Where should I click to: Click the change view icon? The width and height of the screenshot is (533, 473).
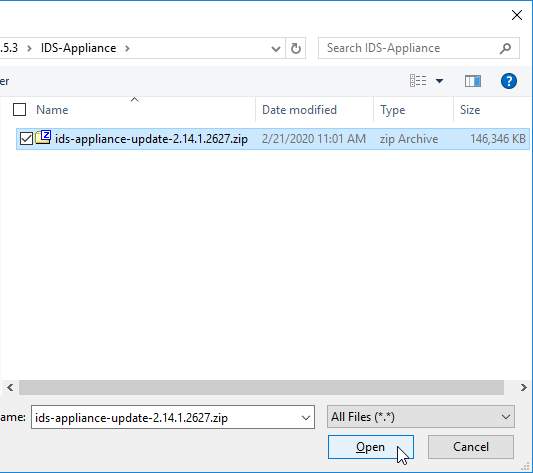point(418,81)
